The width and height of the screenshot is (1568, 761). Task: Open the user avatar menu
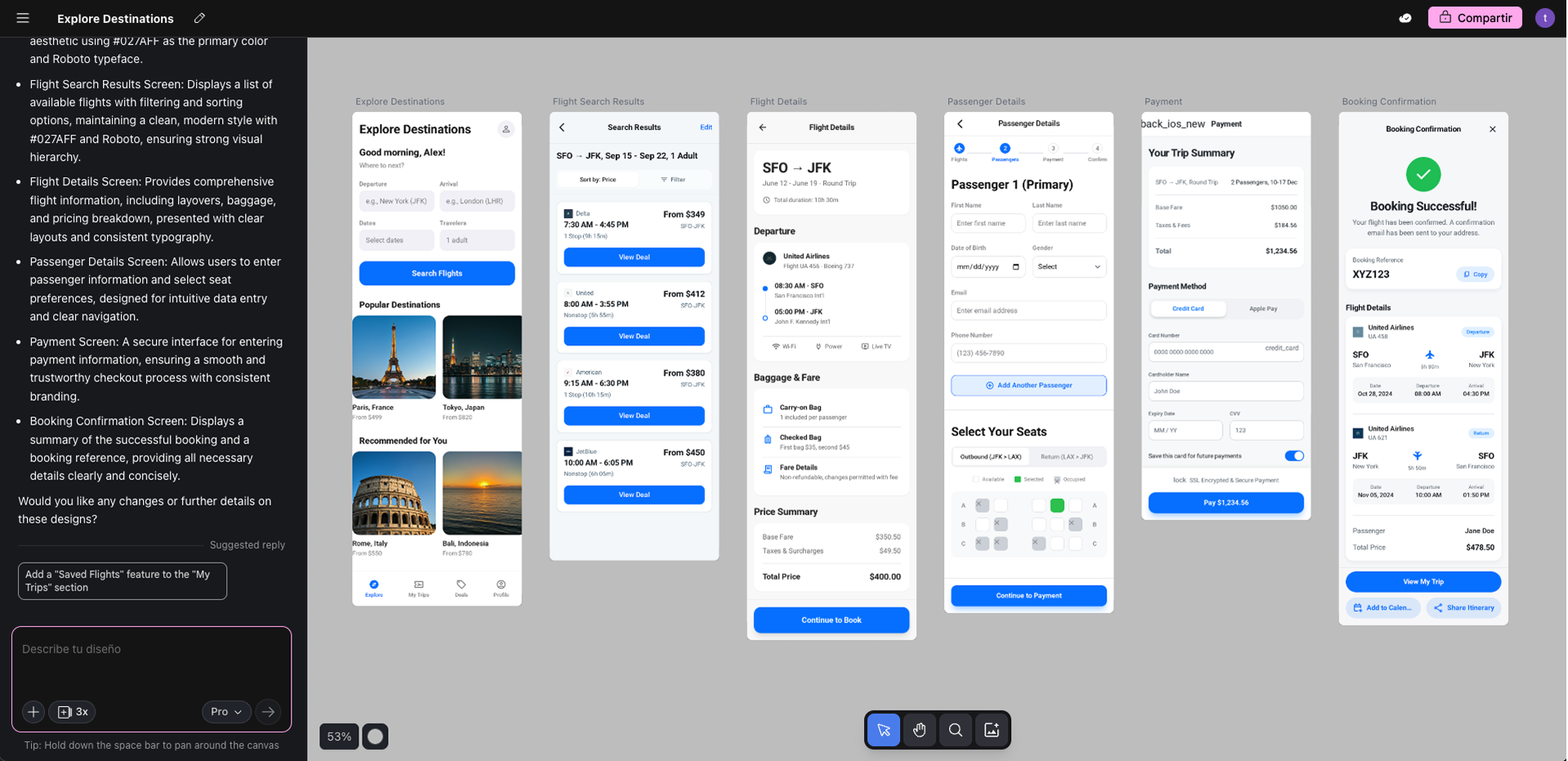1544,18
